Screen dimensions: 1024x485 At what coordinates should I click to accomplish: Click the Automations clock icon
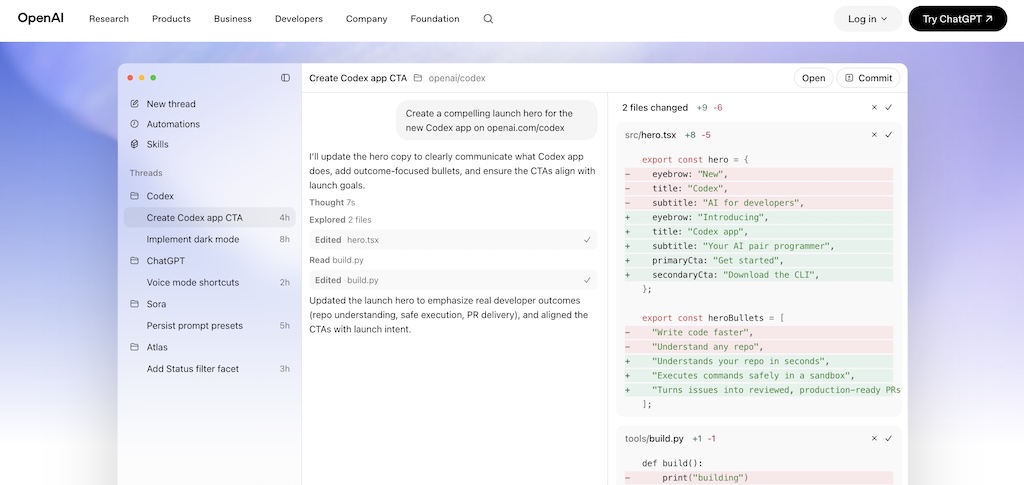coord(135,124)
